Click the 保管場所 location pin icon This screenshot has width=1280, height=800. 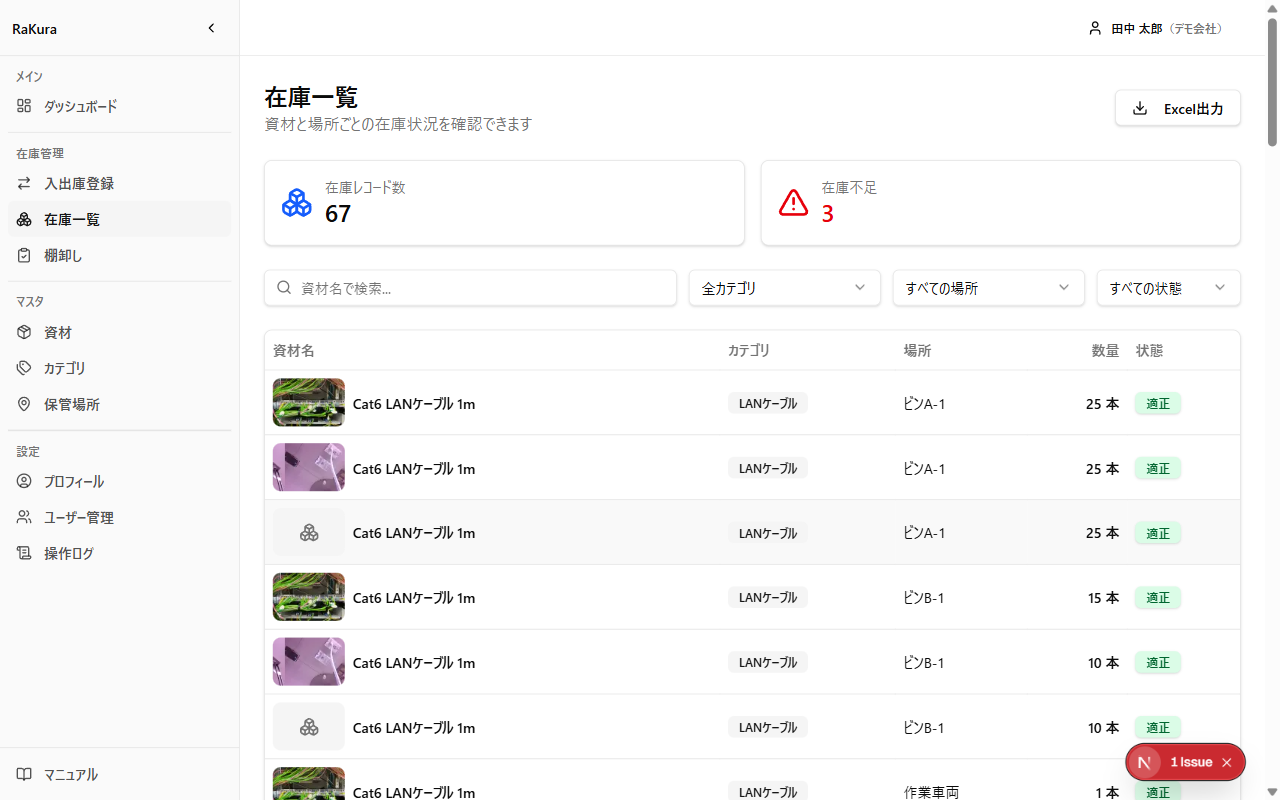coord(24,405)
